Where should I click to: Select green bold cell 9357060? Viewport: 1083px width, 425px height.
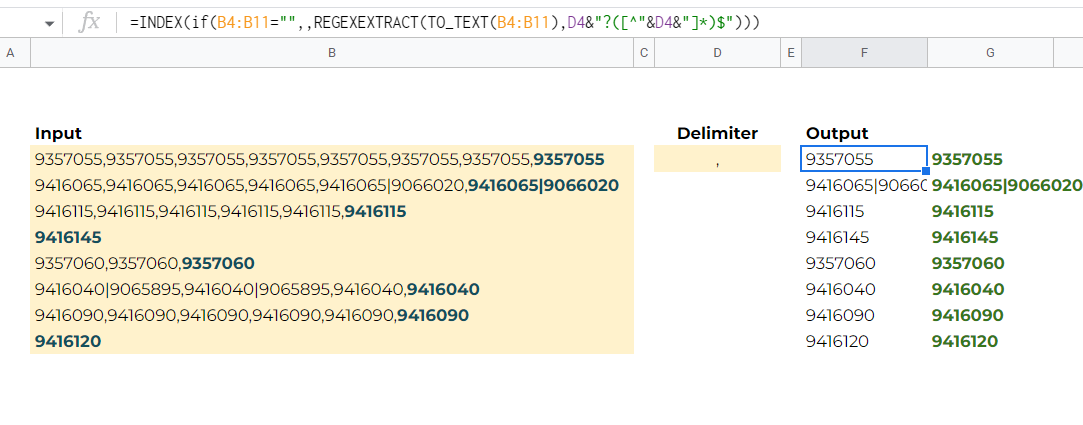(x=990, y=263)
